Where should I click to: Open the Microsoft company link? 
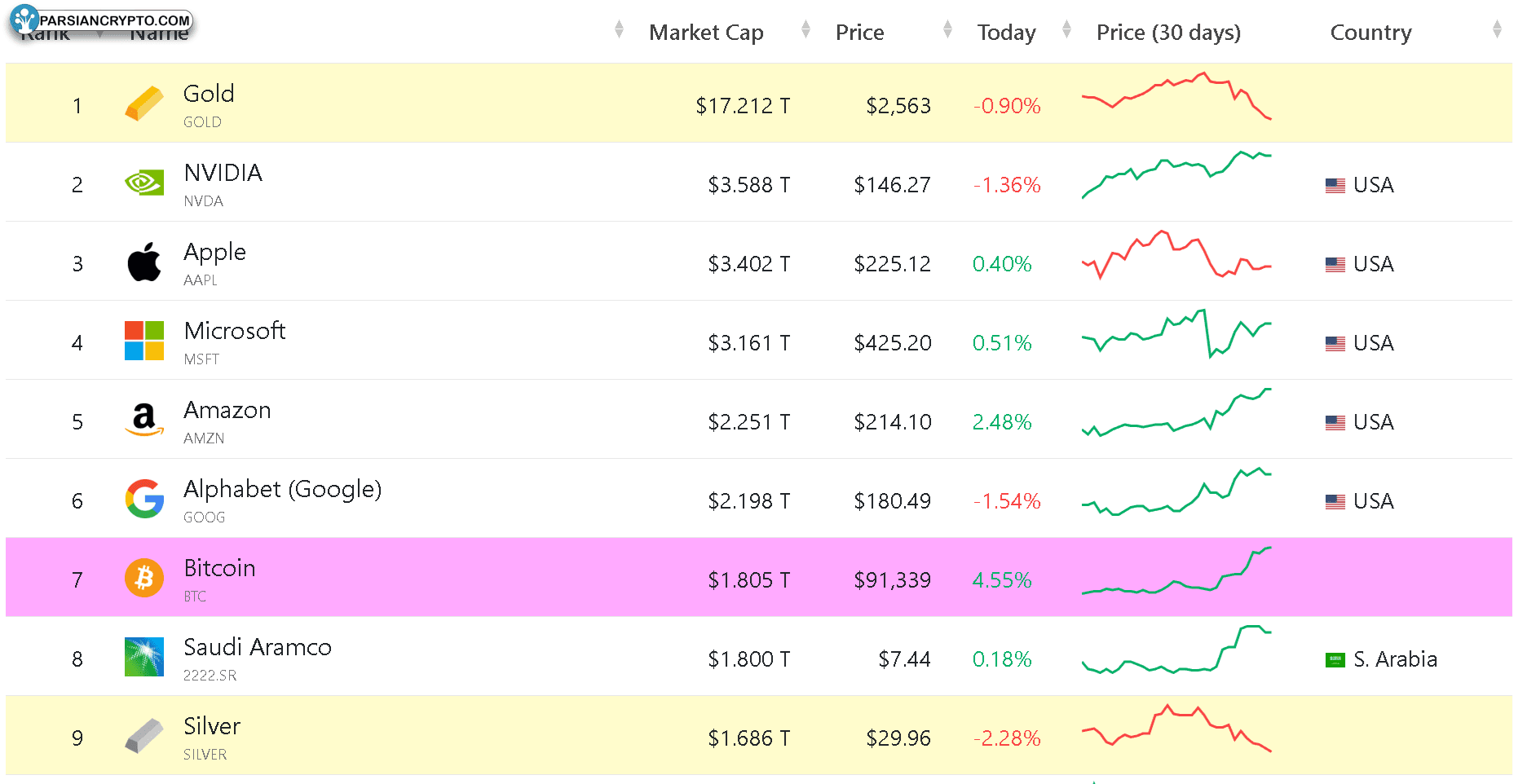(235, 331)
